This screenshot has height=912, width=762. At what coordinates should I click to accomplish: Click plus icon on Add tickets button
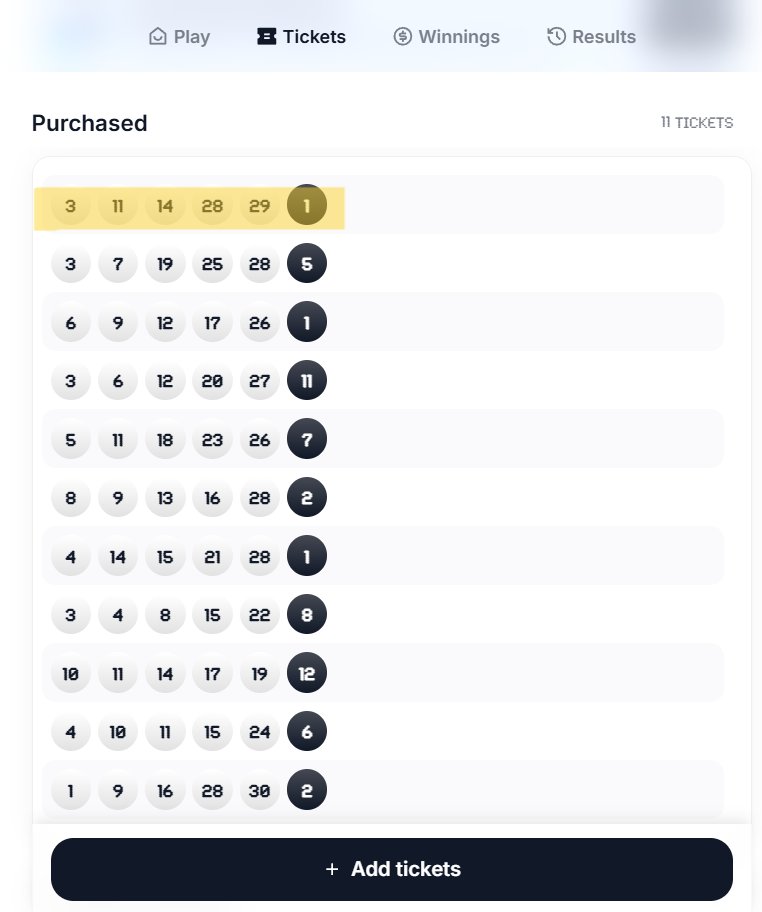pos(332,869)
